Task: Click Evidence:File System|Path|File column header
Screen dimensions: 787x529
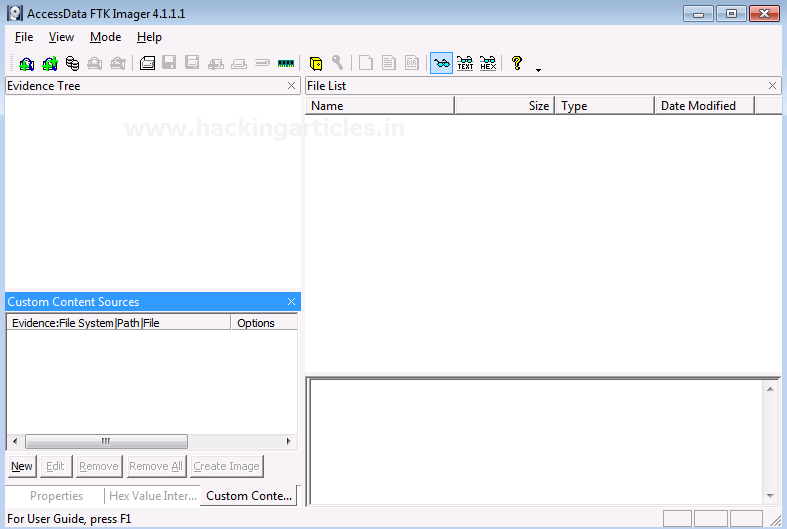Action: point(118,323)
